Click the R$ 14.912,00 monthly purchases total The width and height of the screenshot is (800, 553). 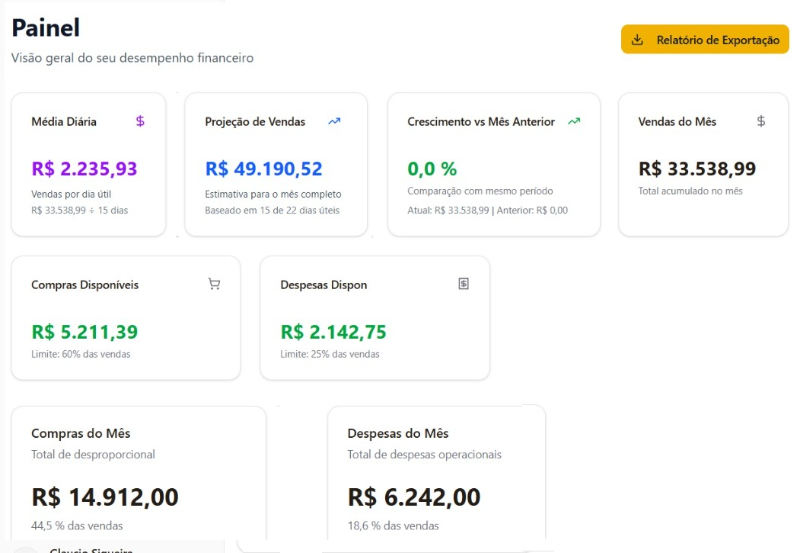[105, 497]
